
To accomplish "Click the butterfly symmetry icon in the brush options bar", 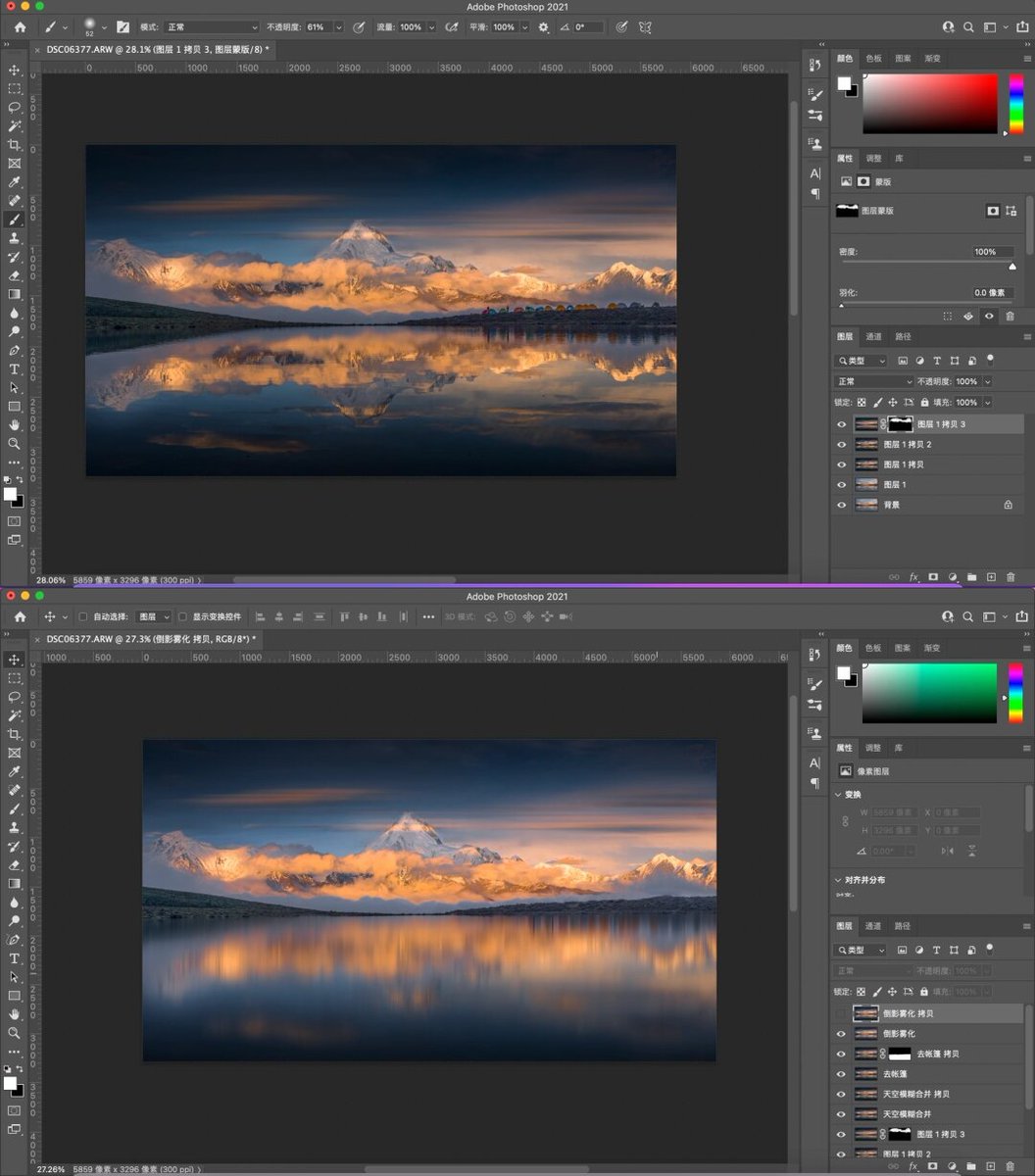I will tap(645, 27).
